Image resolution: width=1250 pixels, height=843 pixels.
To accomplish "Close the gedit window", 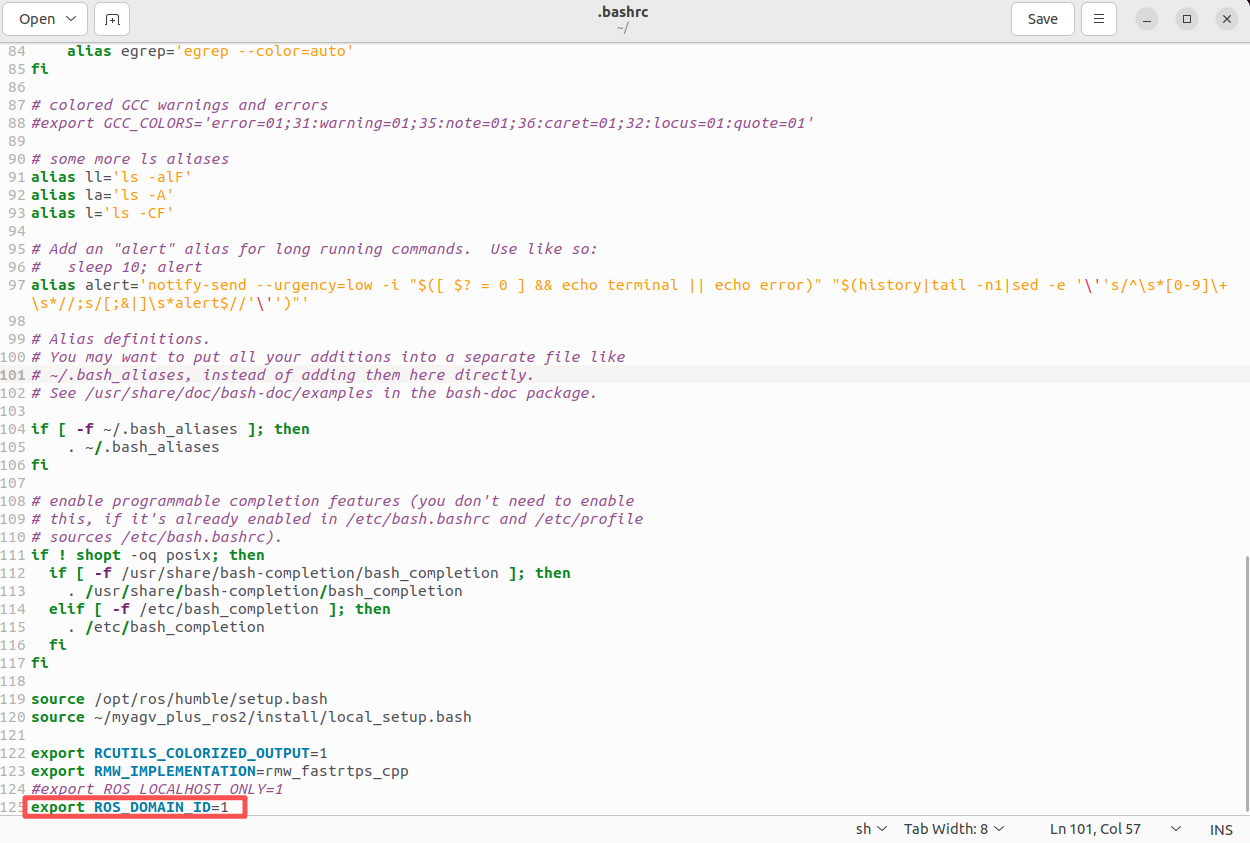I will pyautogui.click(x=1226, y=19).
